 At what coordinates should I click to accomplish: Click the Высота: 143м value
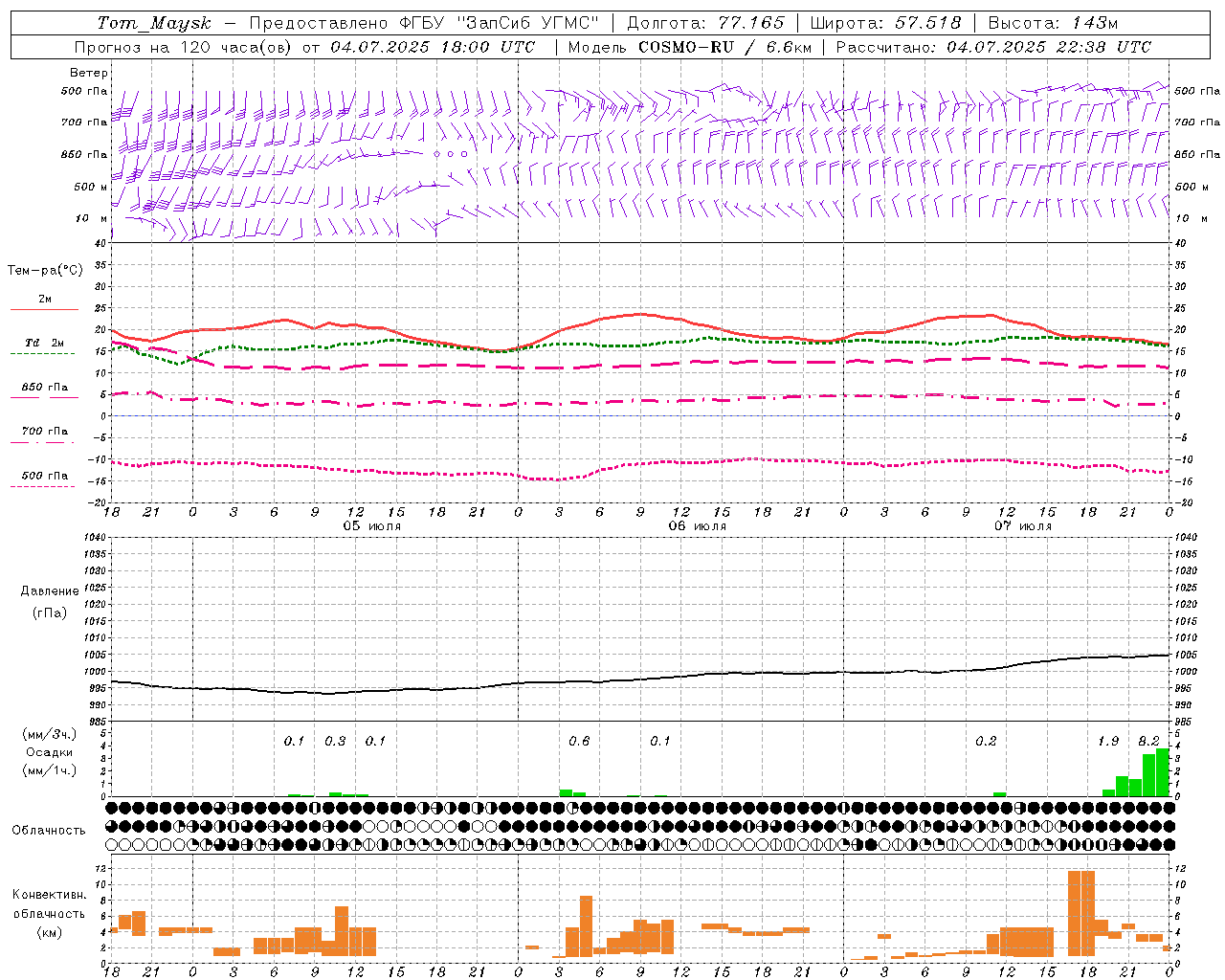click(x=1053, y=23)
